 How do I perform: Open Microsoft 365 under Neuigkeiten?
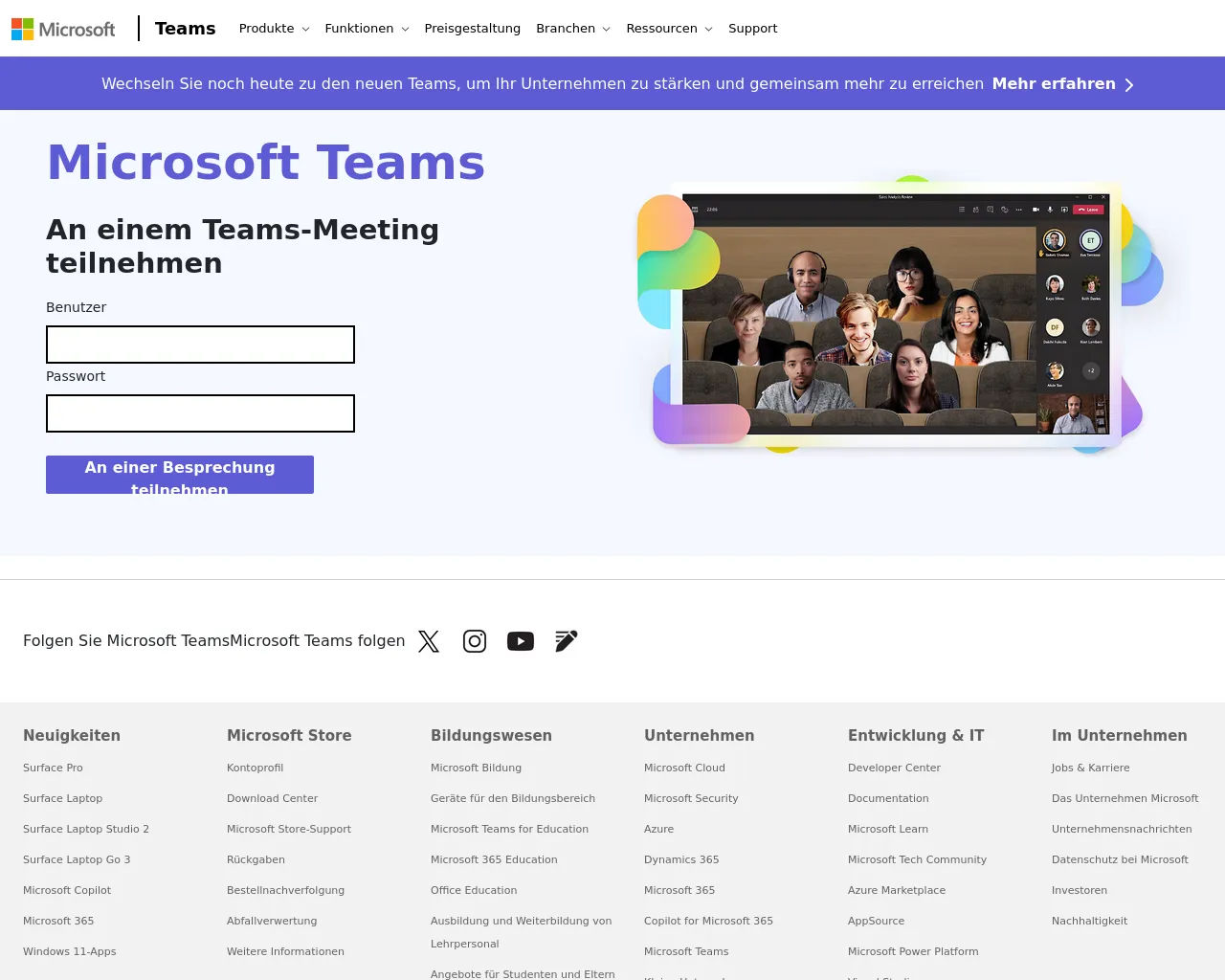tap(58, 921)
